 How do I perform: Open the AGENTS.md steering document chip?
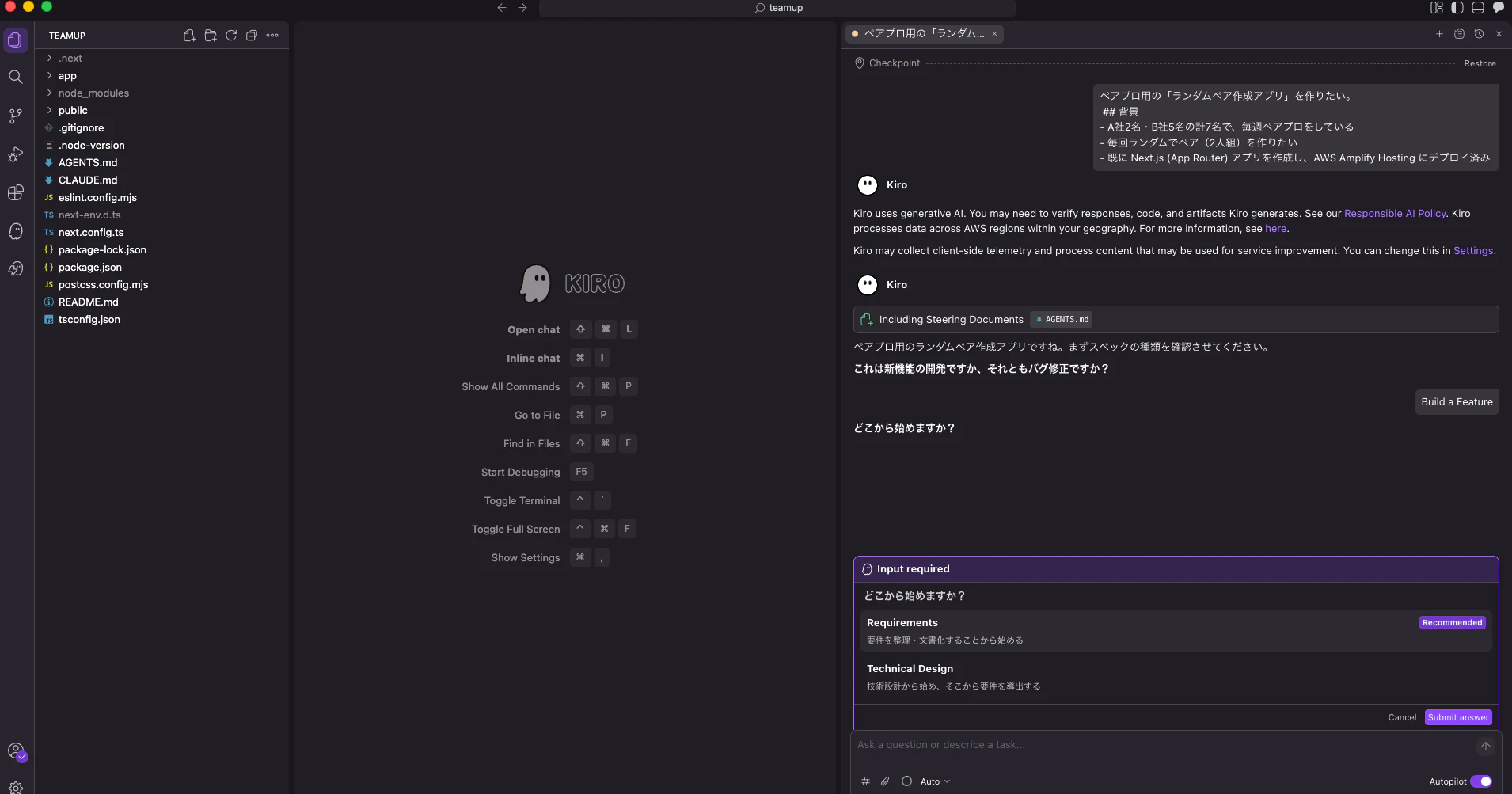(1062, 320)
